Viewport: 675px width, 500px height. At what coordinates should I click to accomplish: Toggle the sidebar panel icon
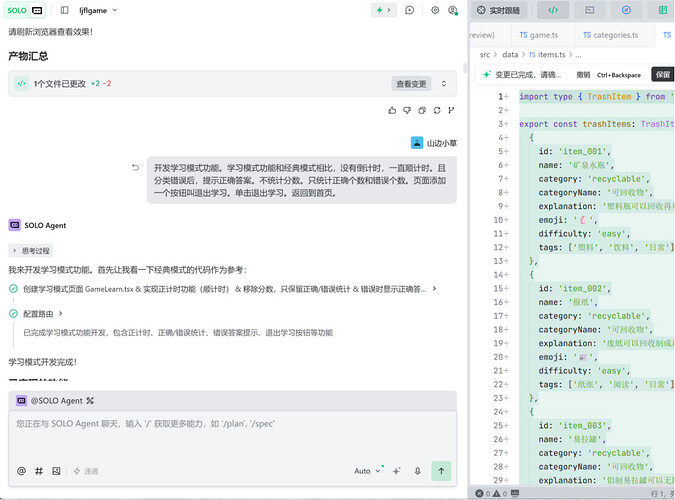coord(64,10)
